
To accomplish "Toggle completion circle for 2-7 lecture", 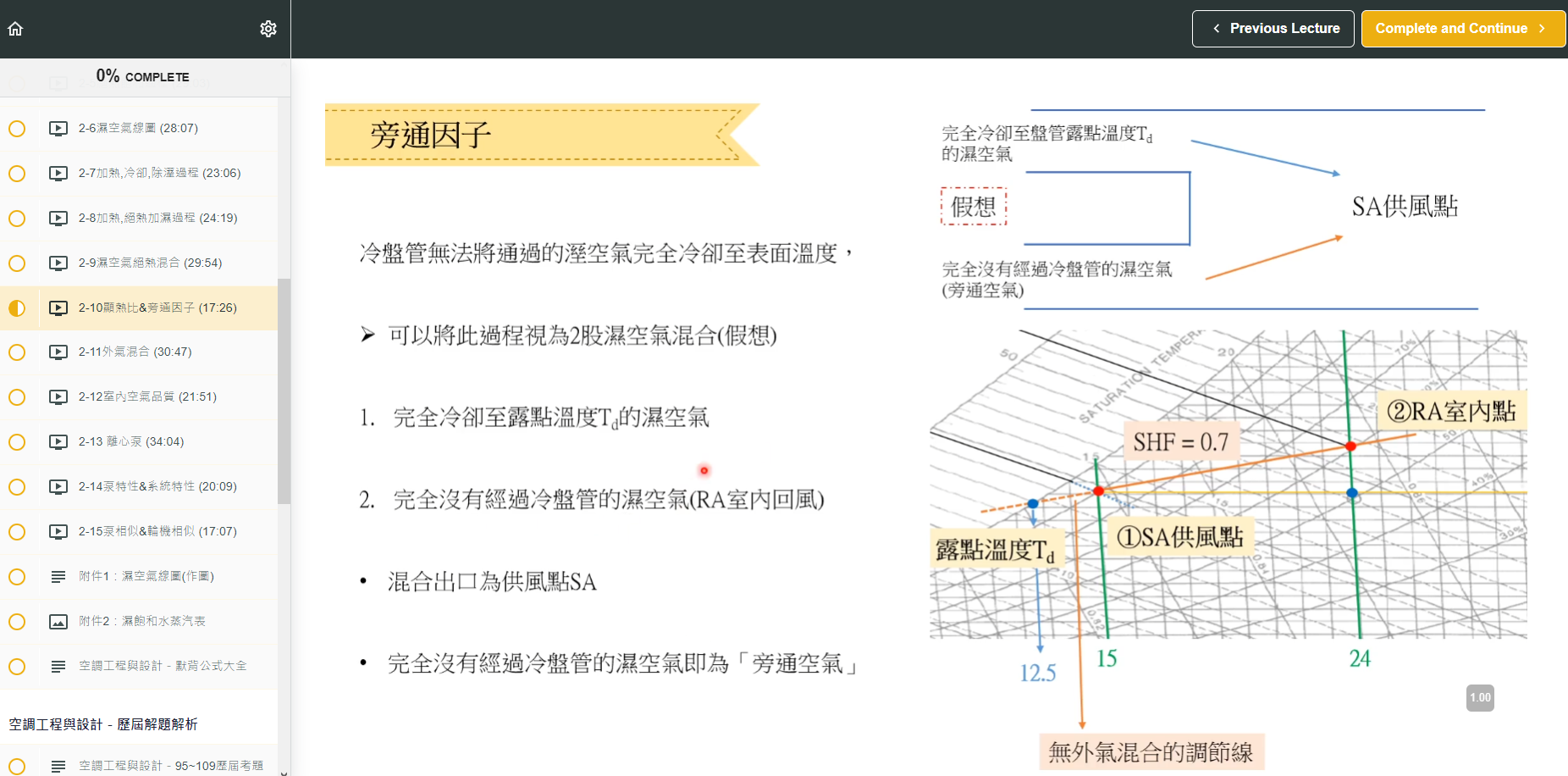I will tap(17, 174).
